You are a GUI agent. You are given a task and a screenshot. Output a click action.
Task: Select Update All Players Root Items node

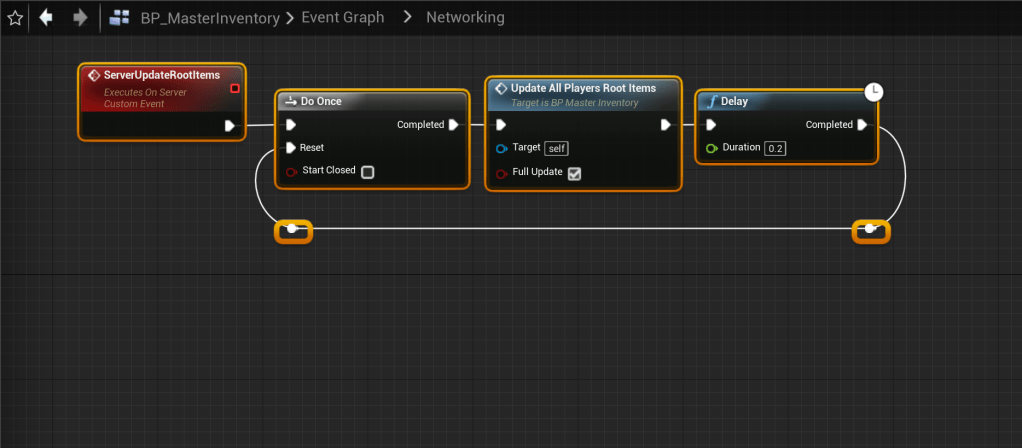click(x=583, y=88)
